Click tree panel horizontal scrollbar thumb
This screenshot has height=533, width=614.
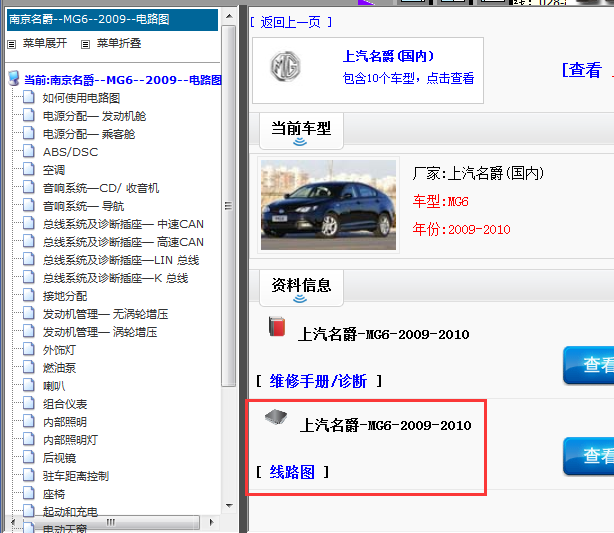point(111,522)
